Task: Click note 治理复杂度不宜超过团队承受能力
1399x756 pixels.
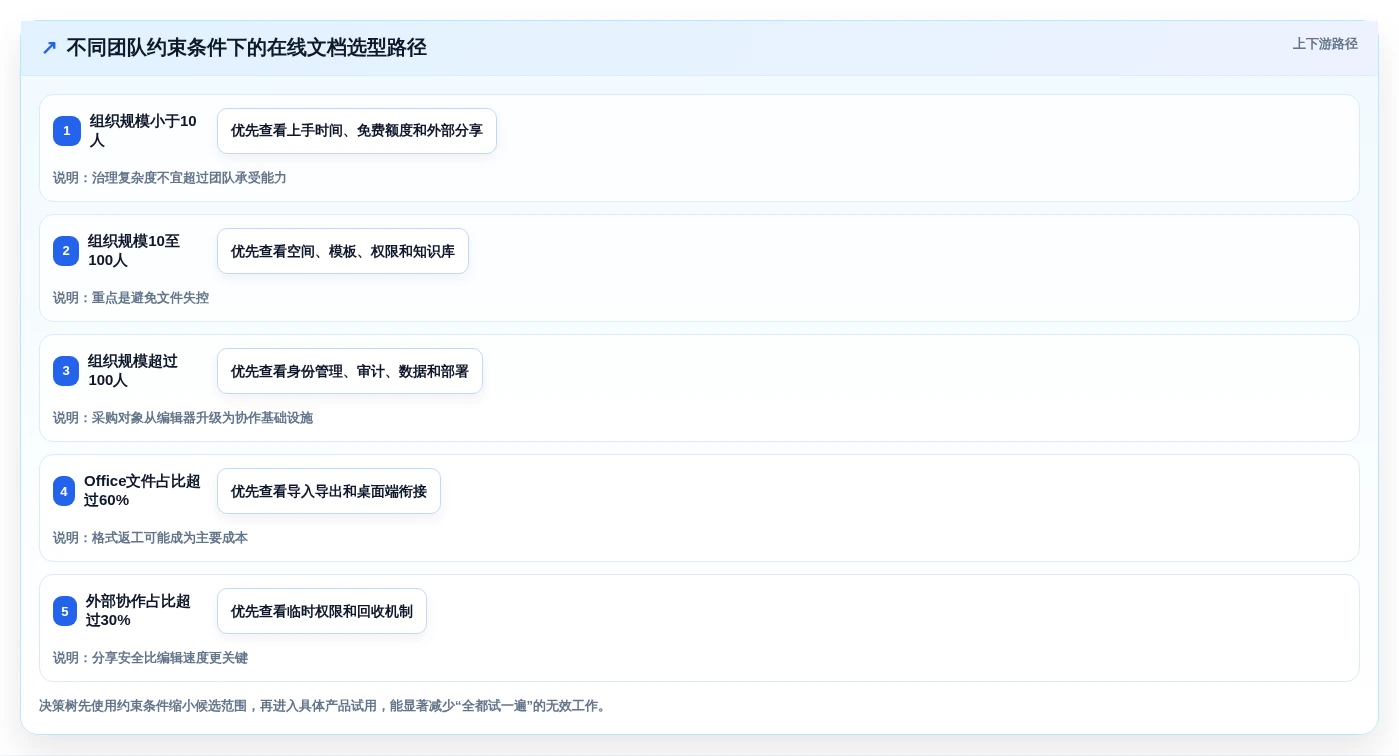Action: (170, 178)
